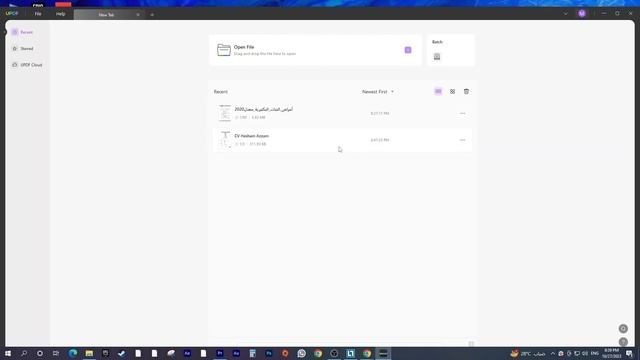
Task: Open Photoshop from taskbar
Action: [x=269, y=353]
